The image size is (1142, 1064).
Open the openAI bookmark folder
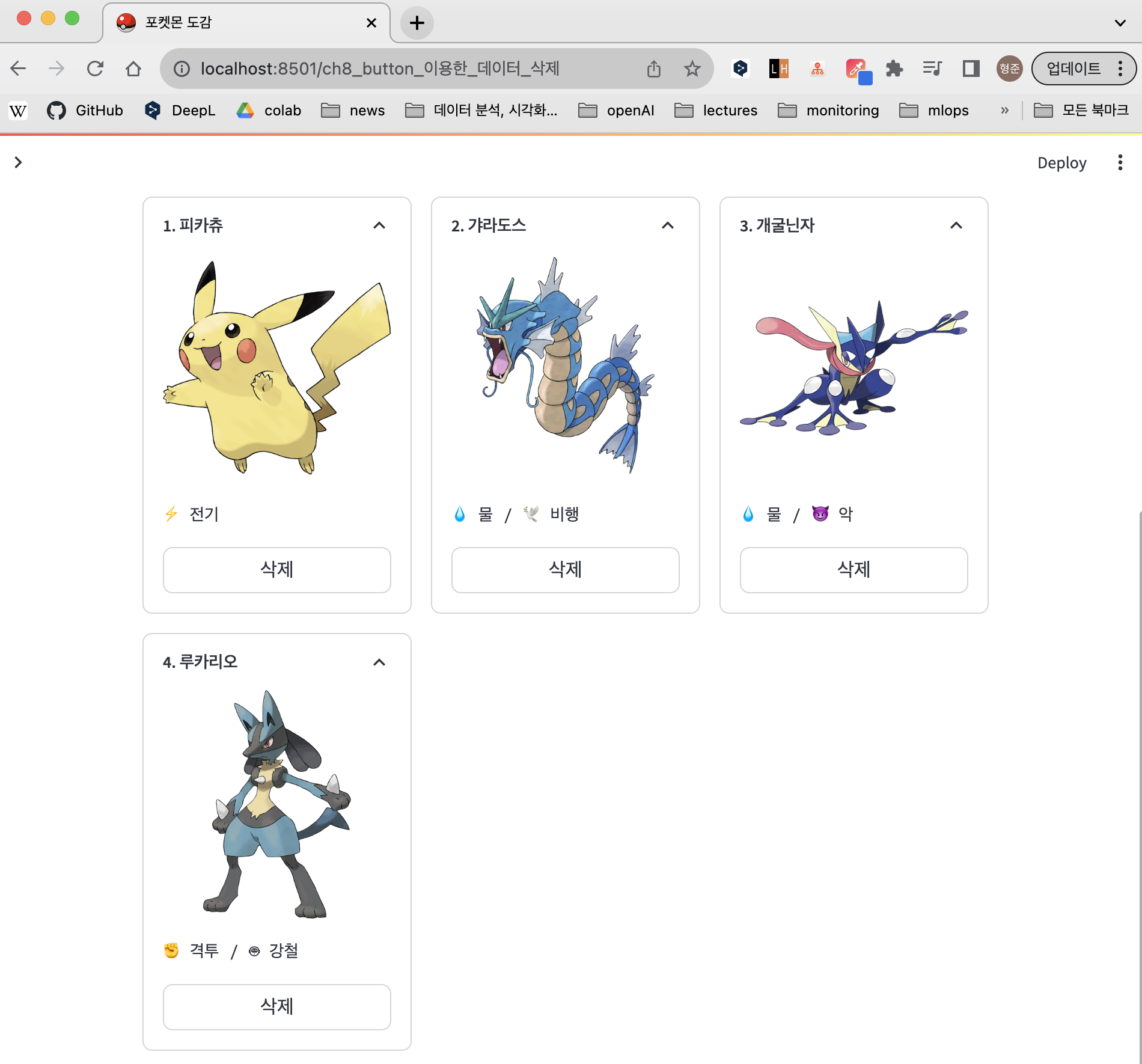coord(616,111)
